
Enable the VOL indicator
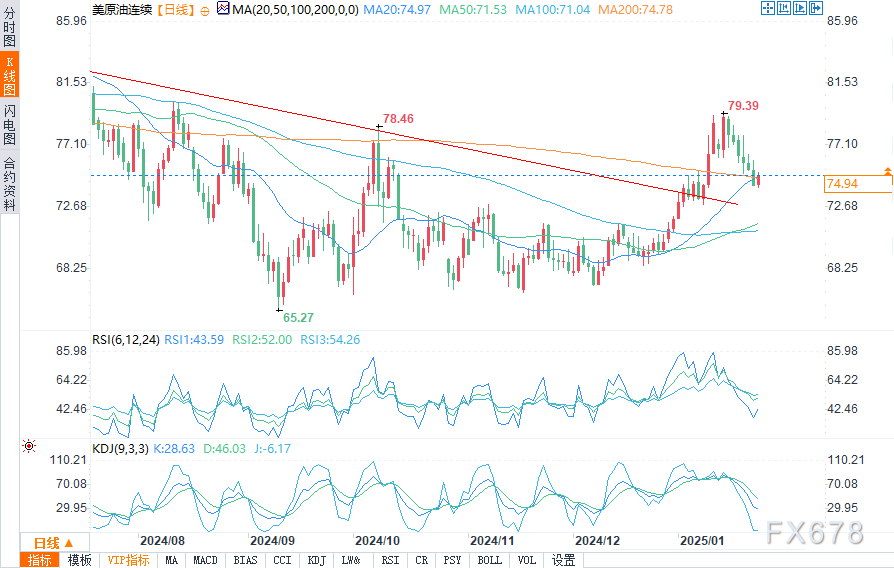point(527,561)
